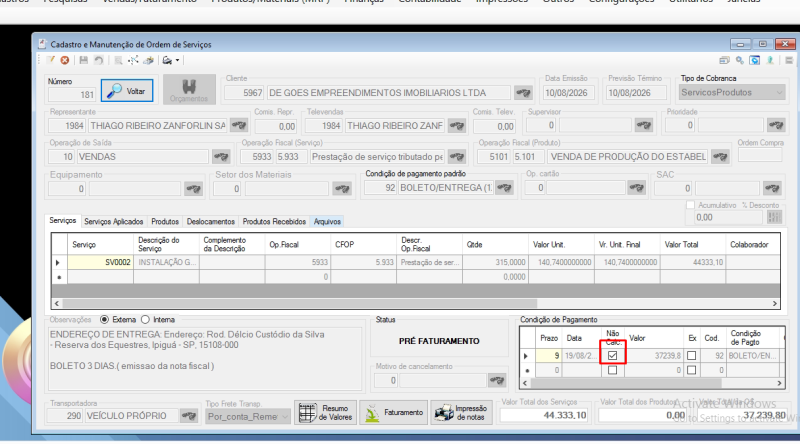Click the % Desconto calculator icon

tap(774, 217)
